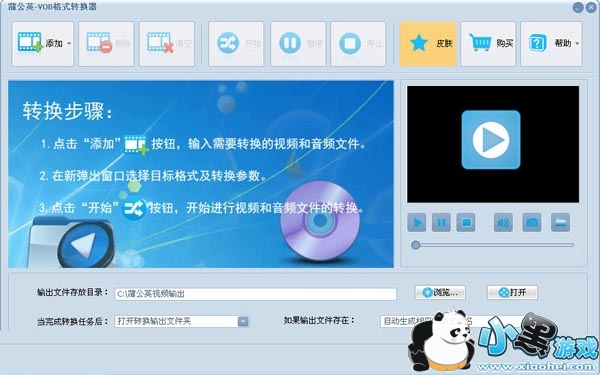Screen dimensions: 600x375
Task: Click the output directory path field
Action: tap(255, 294)
